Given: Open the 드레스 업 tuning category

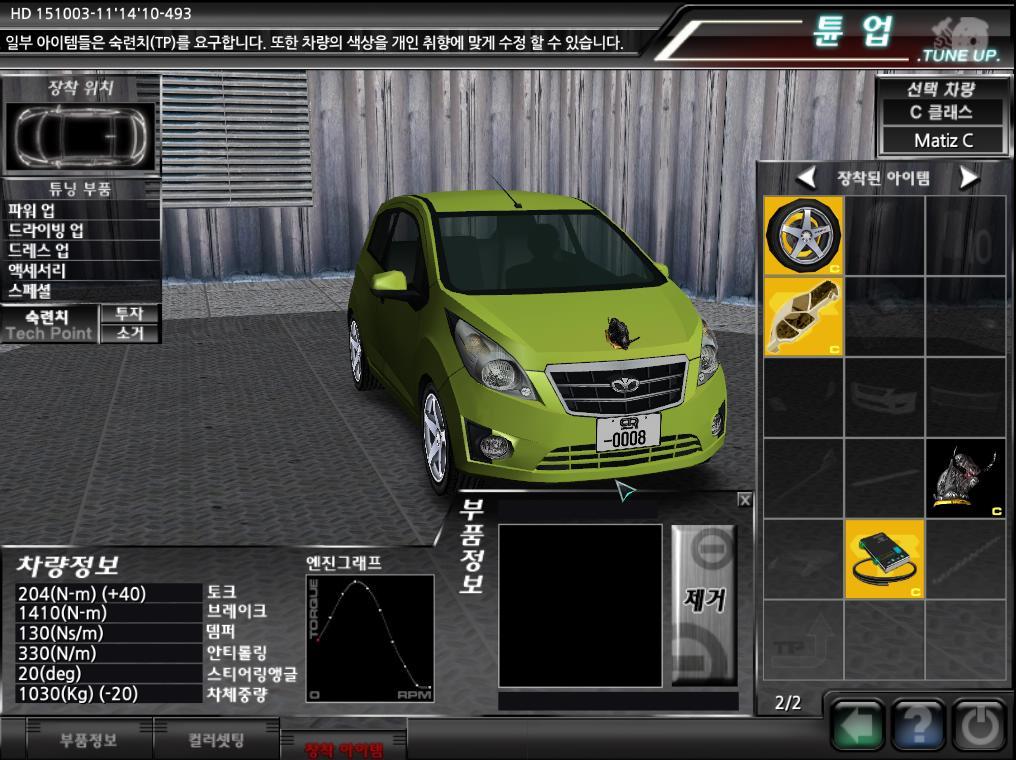Looking at the screenshot, I should point(81,250).
